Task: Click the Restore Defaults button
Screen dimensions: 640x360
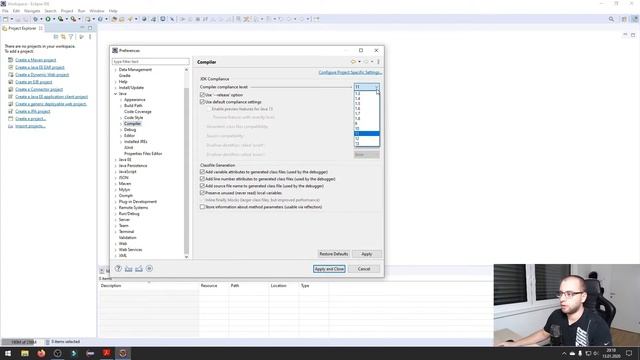Action: [333, 254]
